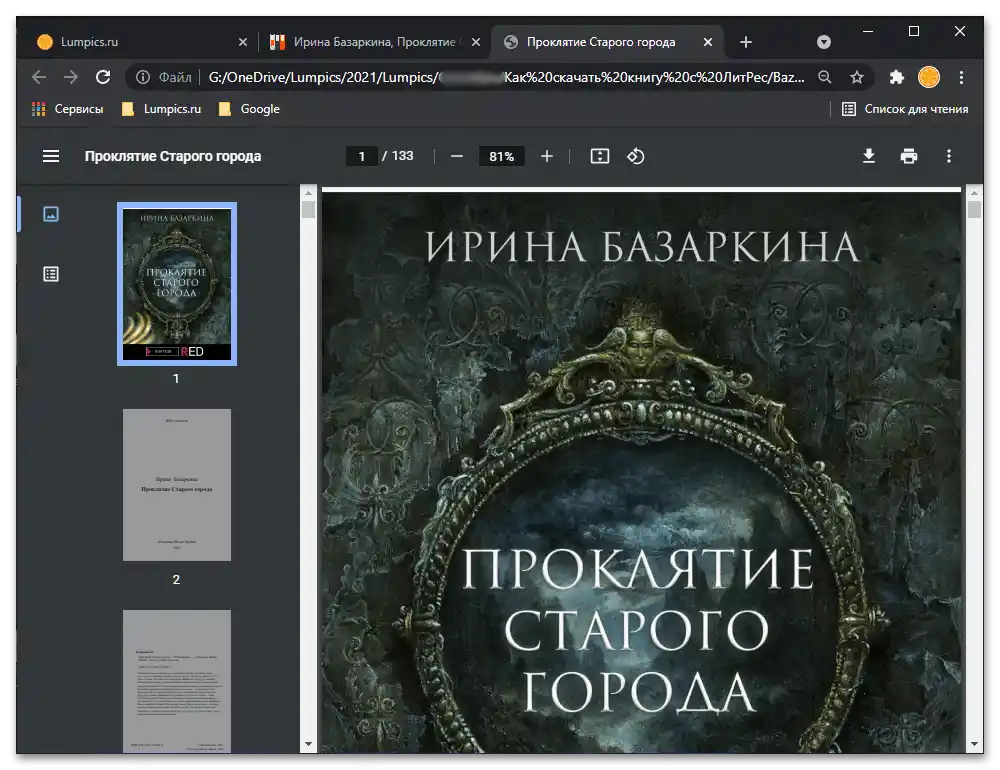Close the Проклятие Старого города tab

708,42
